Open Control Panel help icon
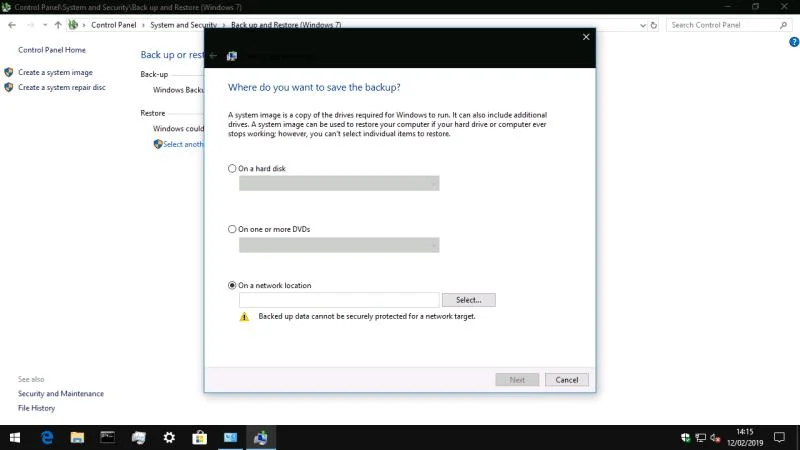 point(794,42)
